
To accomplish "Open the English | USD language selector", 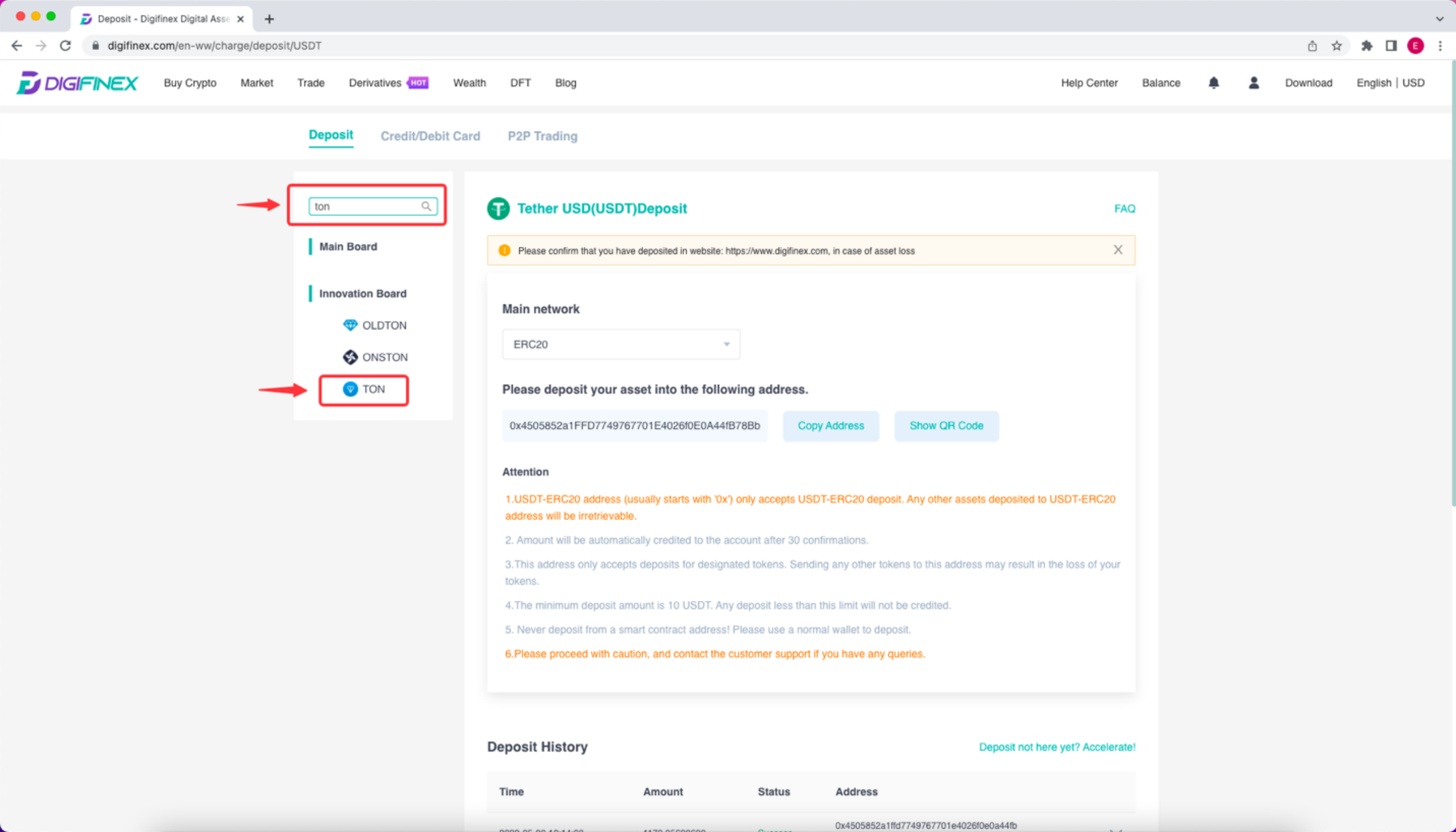I will click(x=1390, y=83).
